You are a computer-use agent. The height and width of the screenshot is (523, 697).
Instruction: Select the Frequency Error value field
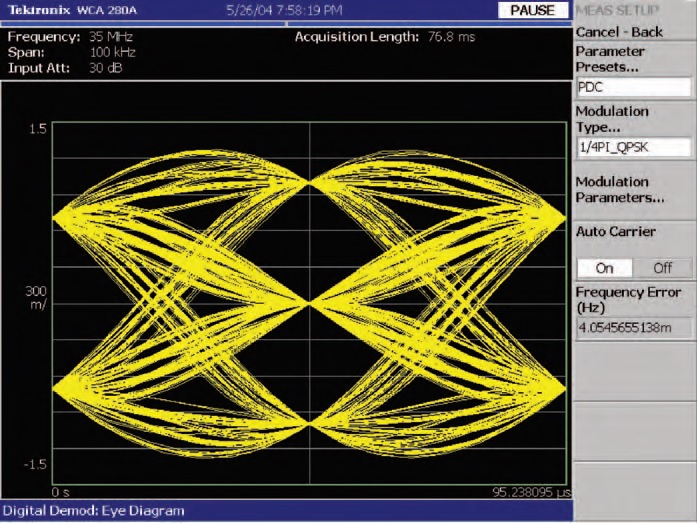click(x=633, y=327)
